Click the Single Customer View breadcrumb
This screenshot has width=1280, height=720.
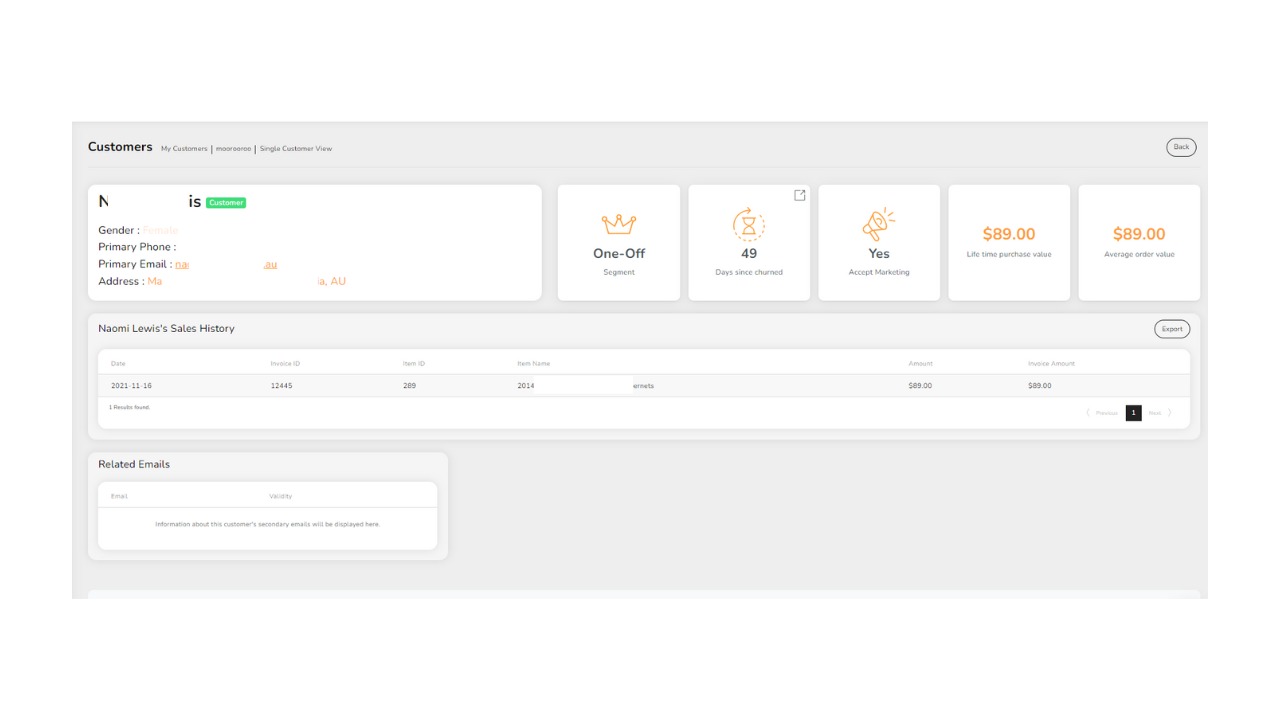click(x=296, y=149)
